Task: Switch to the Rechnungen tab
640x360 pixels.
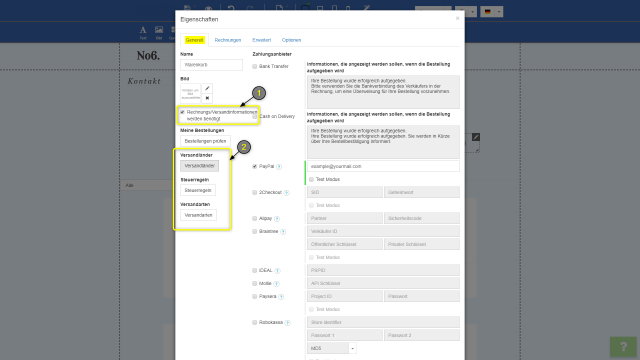Action: (228, 40)
